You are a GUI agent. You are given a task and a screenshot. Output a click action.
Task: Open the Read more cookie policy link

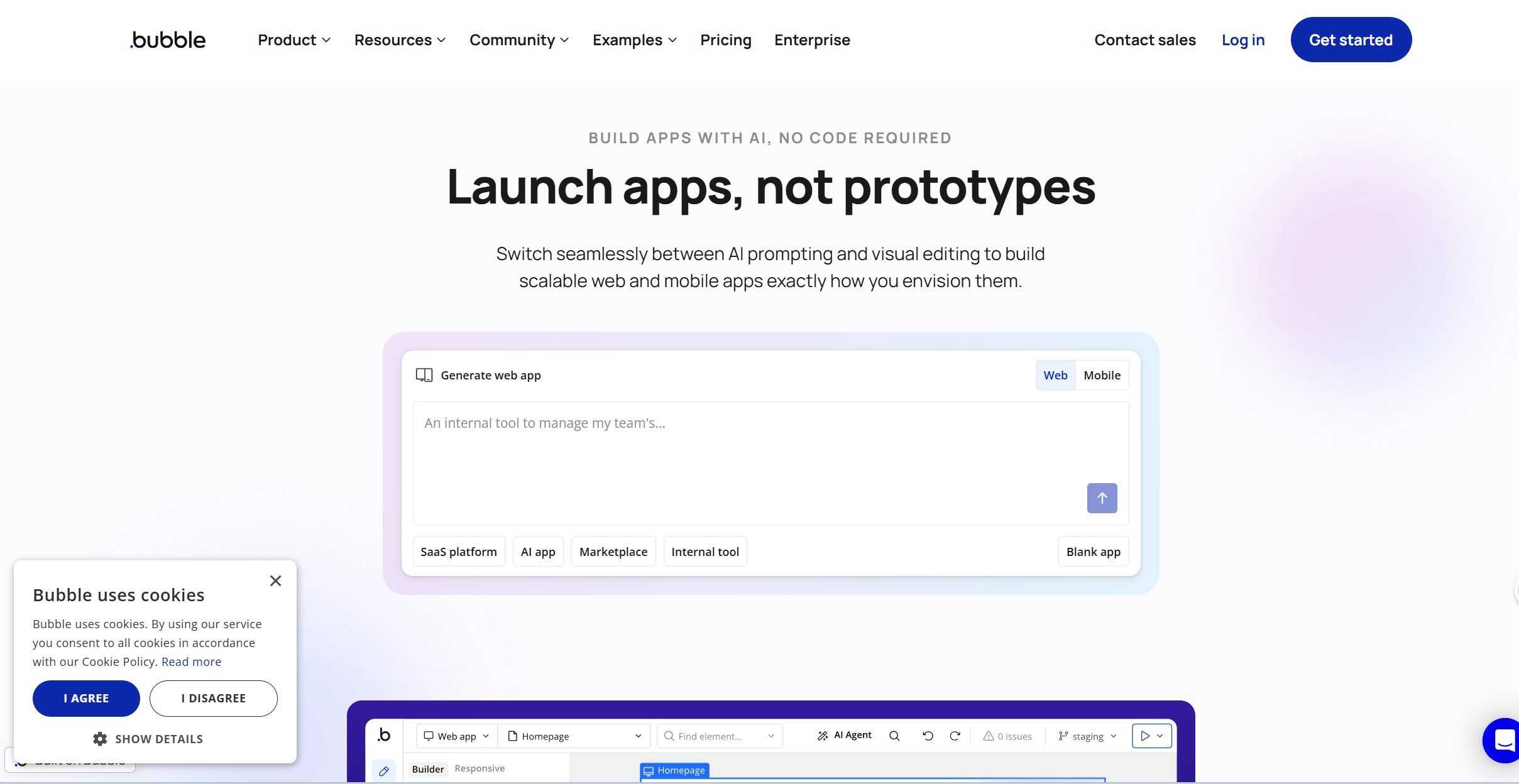pos(192,661)
